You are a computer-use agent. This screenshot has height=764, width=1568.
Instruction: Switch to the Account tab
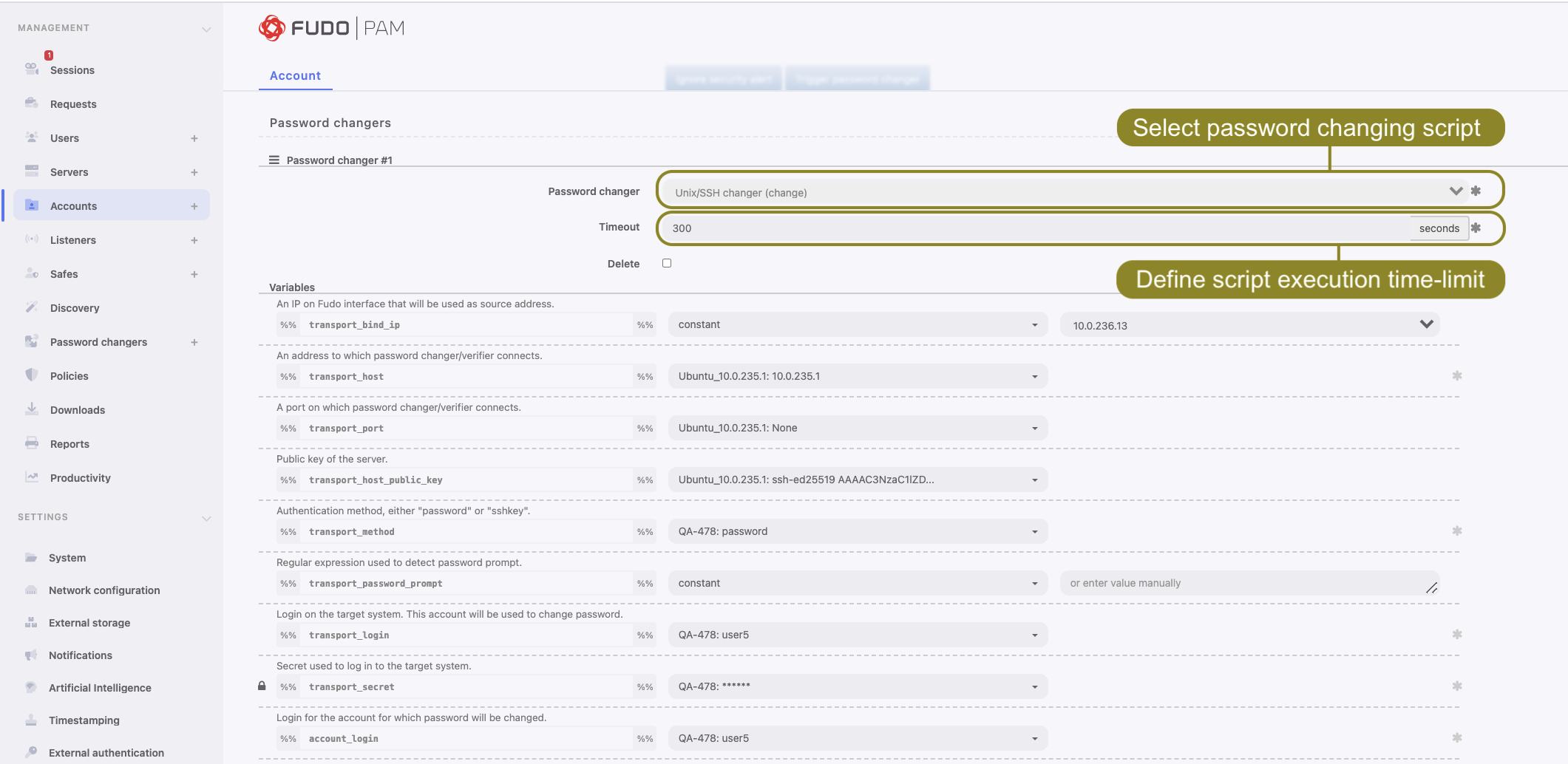pyautogui.click(x=295, y=75)
